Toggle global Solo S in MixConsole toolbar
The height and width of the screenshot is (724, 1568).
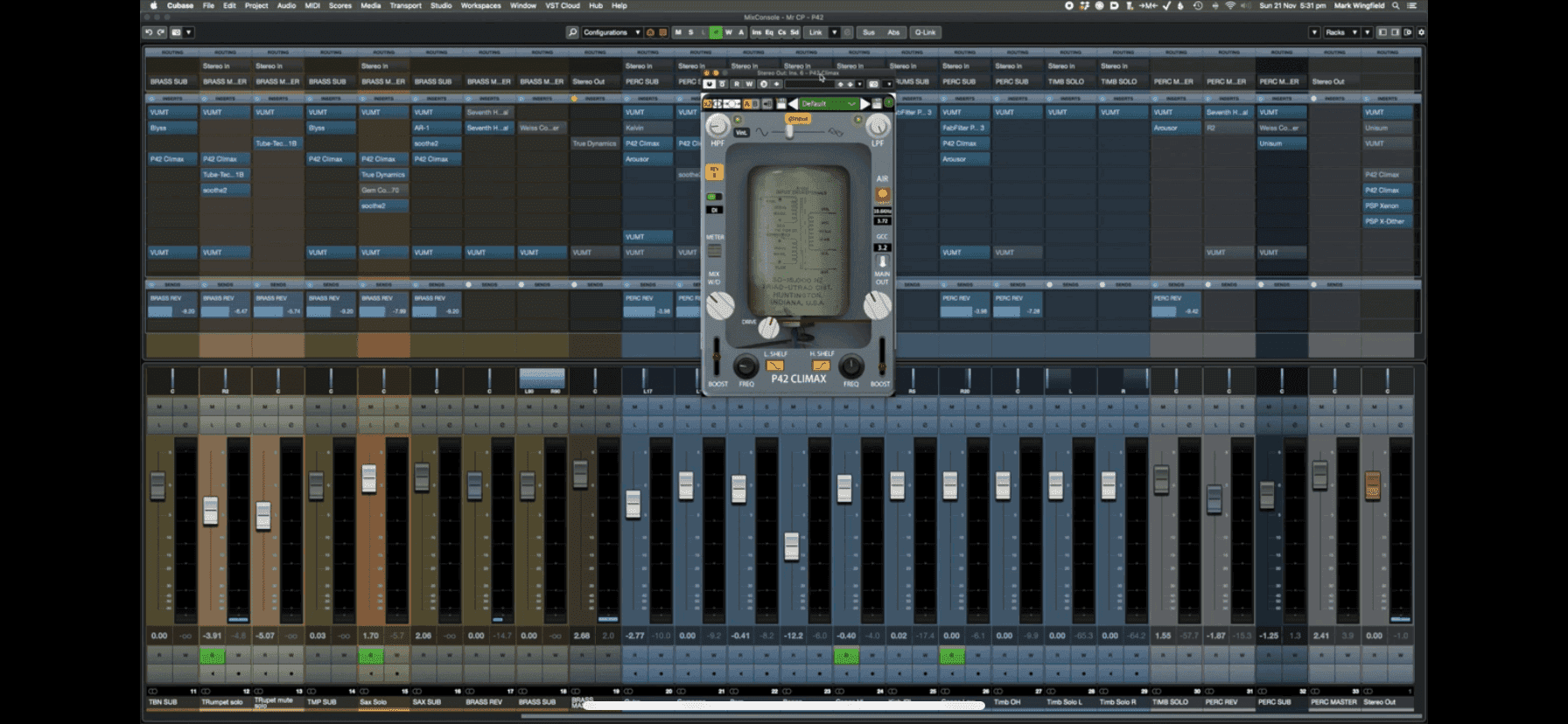(x=690, y=32)
